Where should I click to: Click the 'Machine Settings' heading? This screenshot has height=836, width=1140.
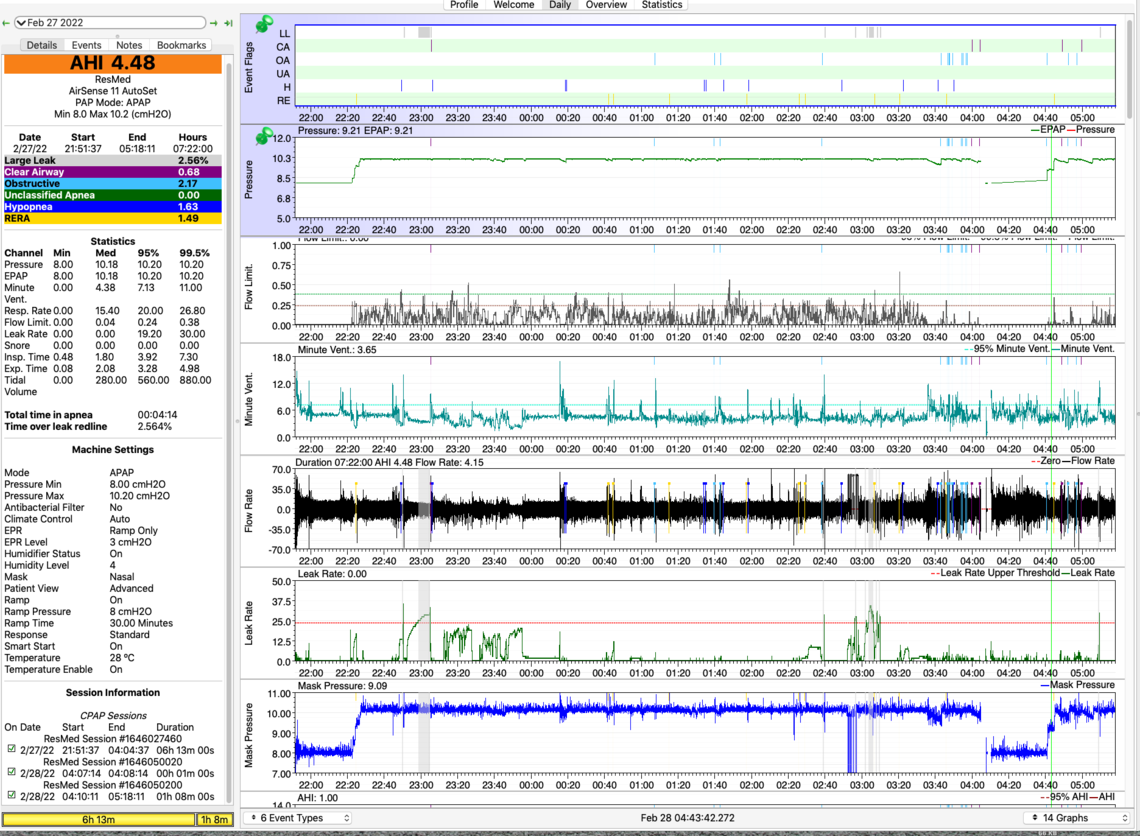click(x=113, y=450)
